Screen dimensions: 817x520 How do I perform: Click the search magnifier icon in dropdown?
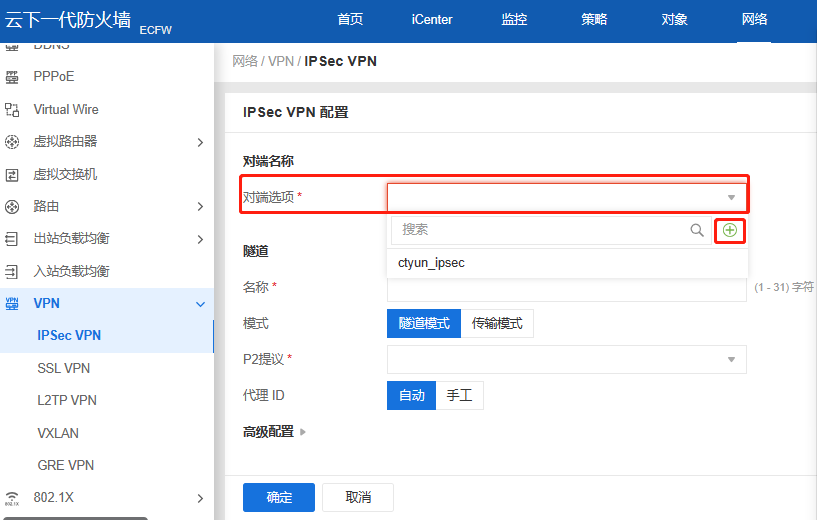point(697,230)
